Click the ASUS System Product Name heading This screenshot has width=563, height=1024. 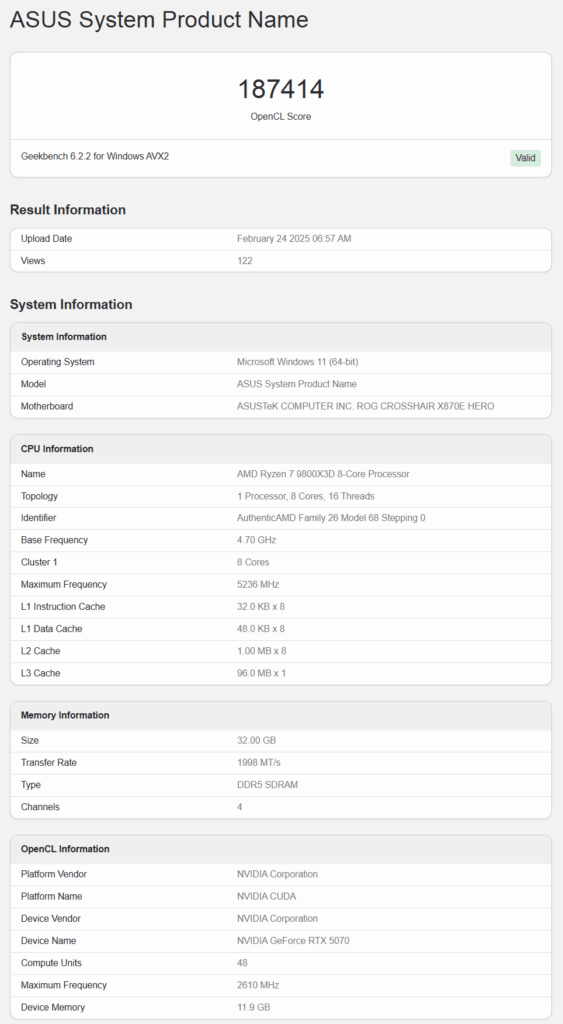(x=159, y=20)
